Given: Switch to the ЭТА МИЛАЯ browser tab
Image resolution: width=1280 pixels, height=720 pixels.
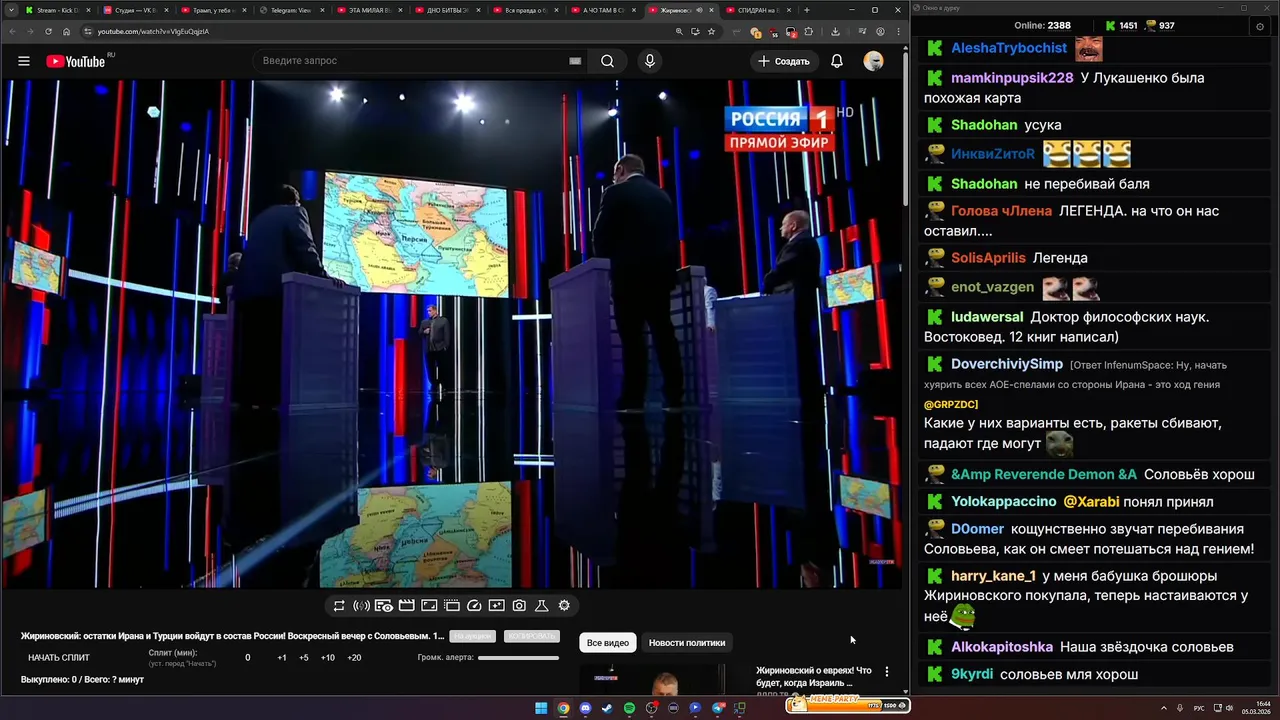Looking at the screenshot, I should [x=370, y=10].
